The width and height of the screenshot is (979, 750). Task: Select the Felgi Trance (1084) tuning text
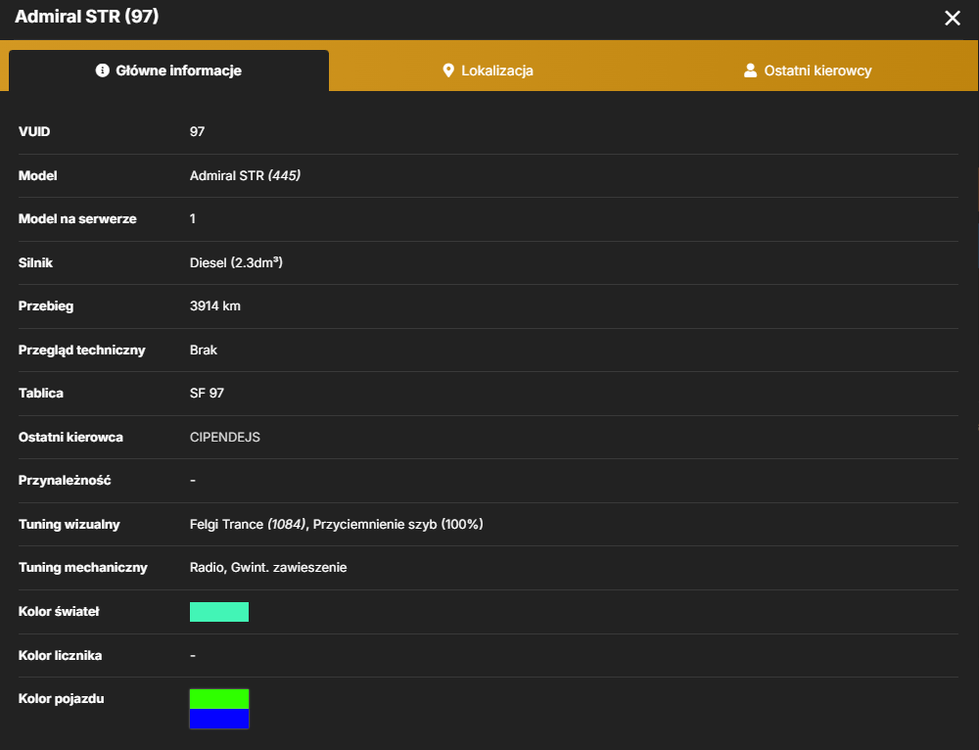click(x=248, y=524)
